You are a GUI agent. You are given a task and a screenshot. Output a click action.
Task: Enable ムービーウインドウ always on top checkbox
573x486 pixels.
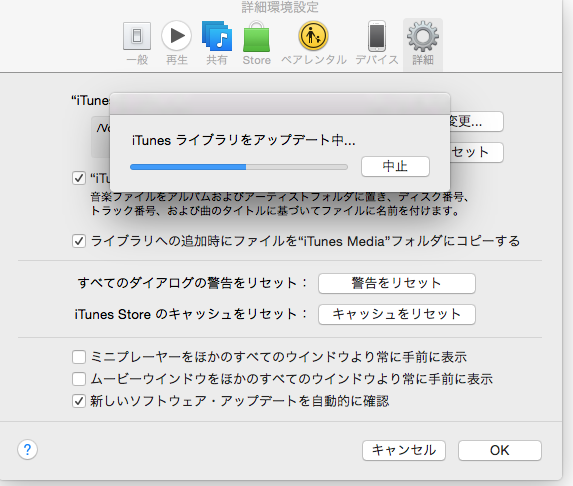[79, 379]
